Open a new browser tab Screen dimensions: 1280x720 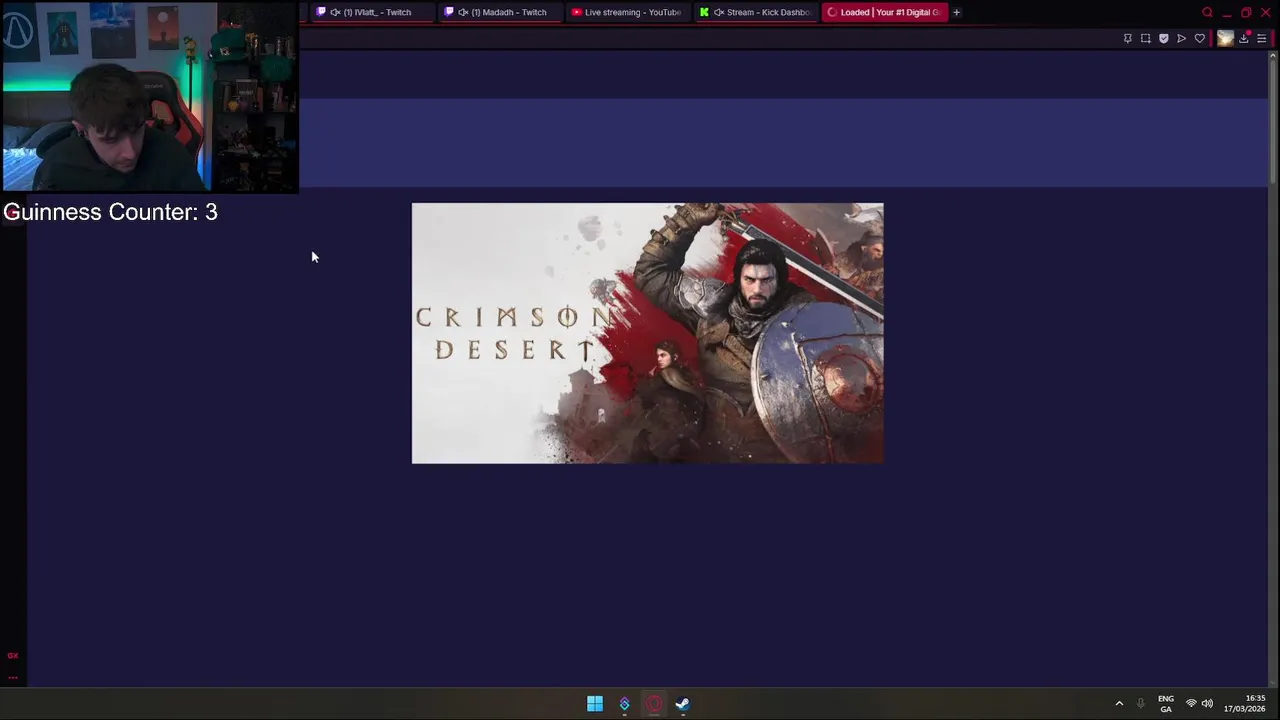tap(956, 12)
